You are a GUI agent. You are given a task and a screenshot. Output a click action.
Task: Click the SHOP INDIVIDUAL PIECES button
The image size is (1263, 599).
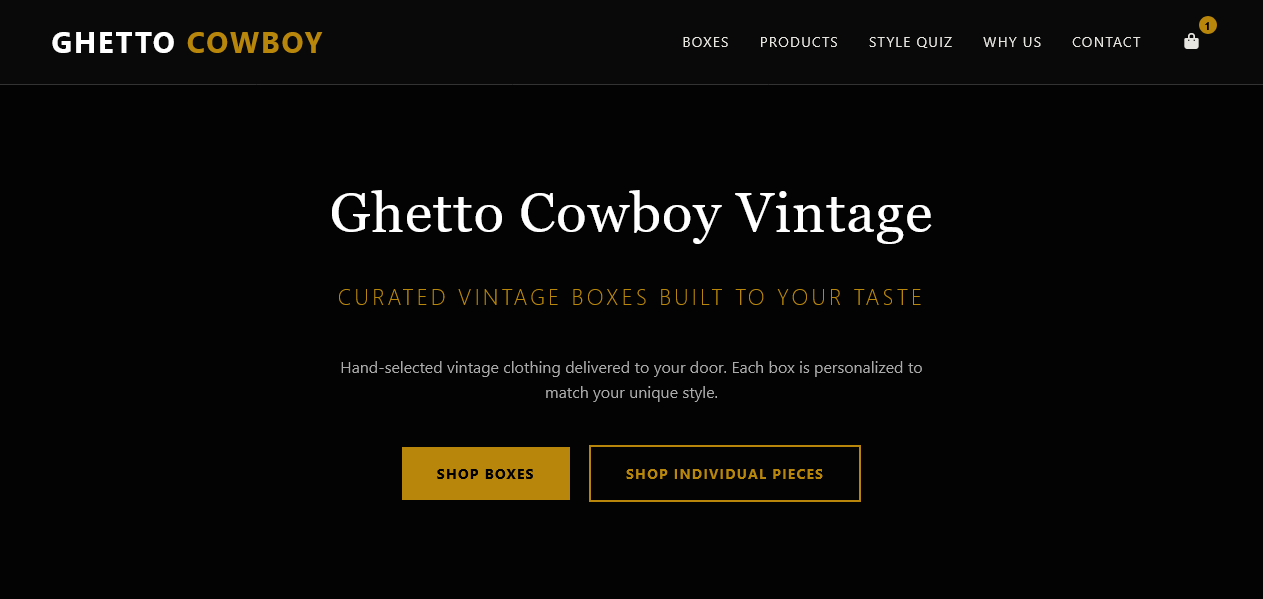(724, 474)
